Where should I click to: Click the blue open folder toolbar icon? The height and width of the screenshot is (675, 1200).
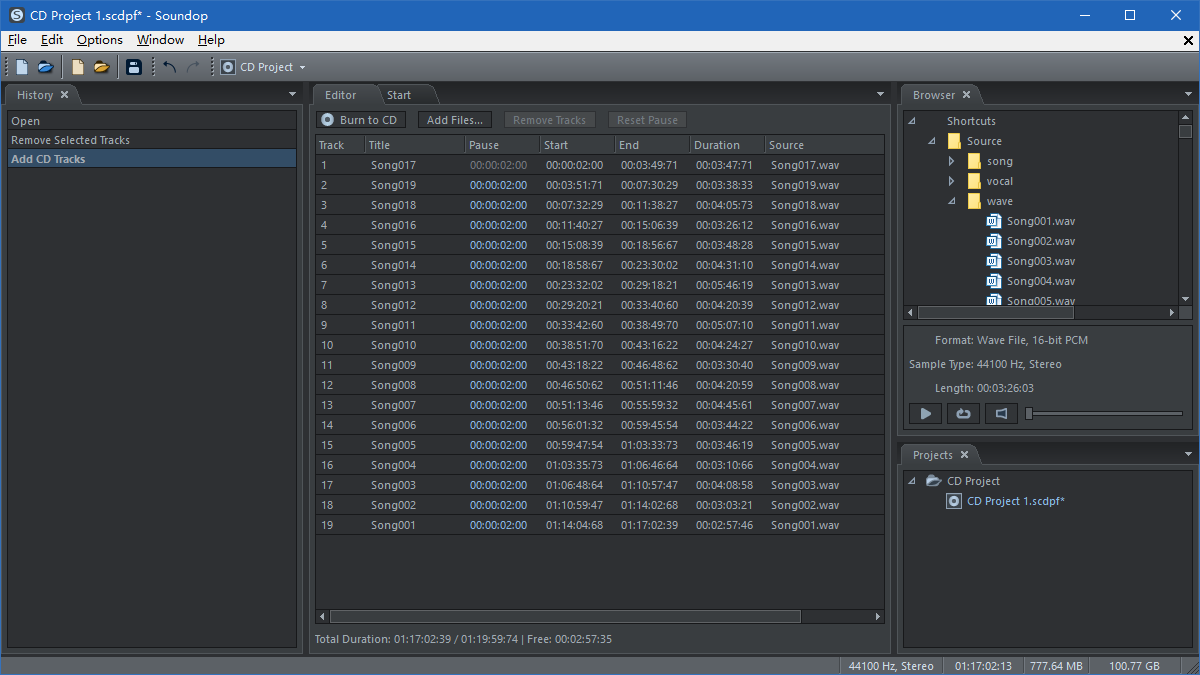(45, 67)
